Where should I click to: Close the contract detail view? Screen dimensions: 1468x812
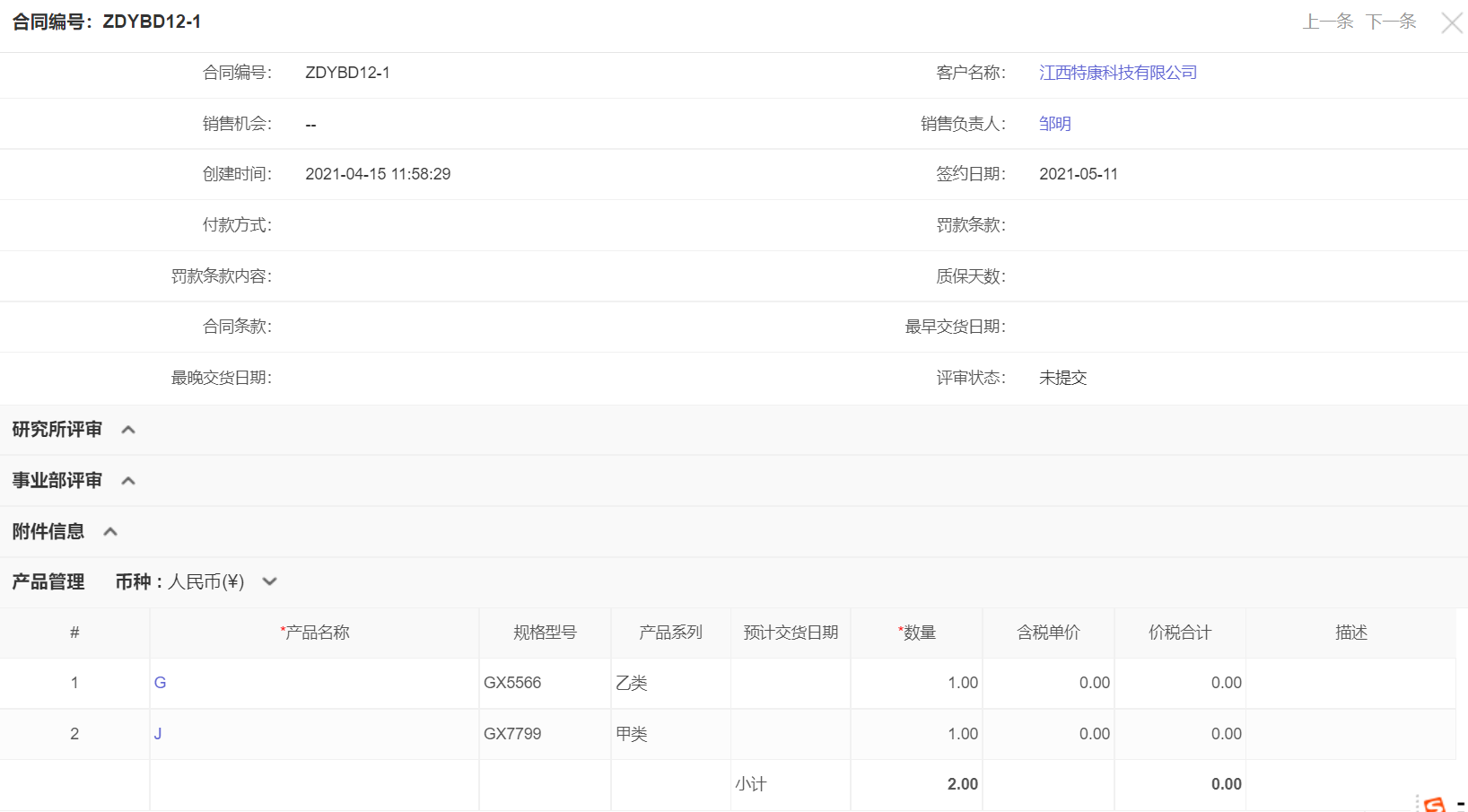1451,23
